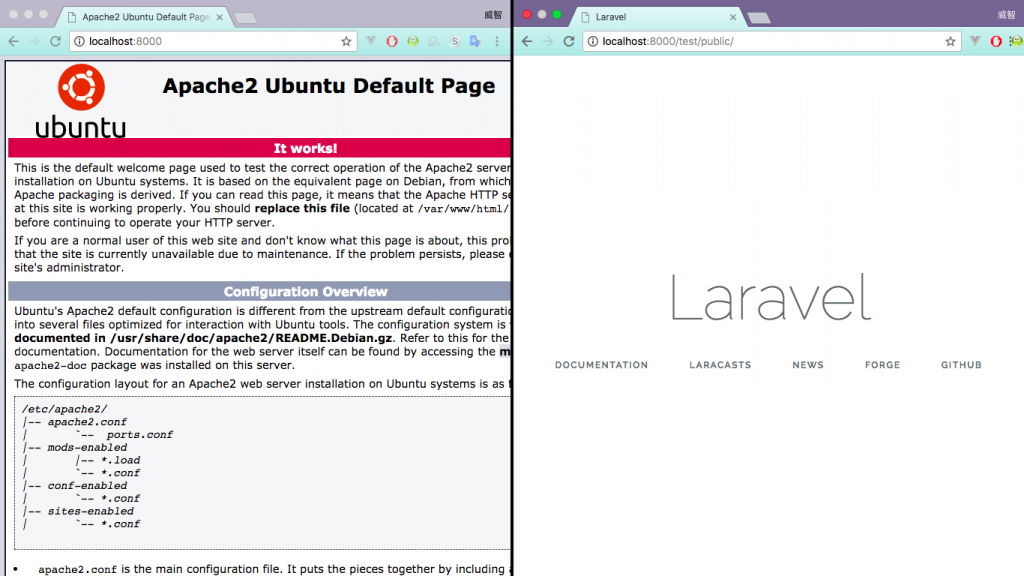Click "mods-enabled" in the config tree
Screen dimensions: 1024x576
[x=87, y=447]
